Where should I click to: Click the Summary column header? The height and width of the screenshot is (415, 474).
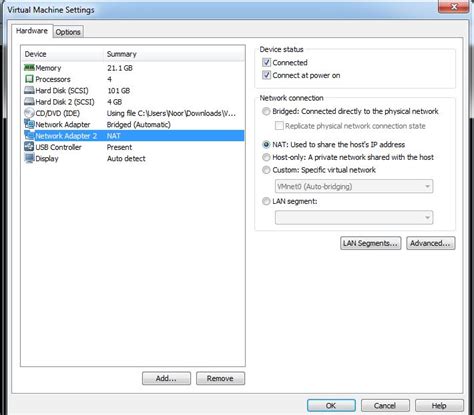174,54
